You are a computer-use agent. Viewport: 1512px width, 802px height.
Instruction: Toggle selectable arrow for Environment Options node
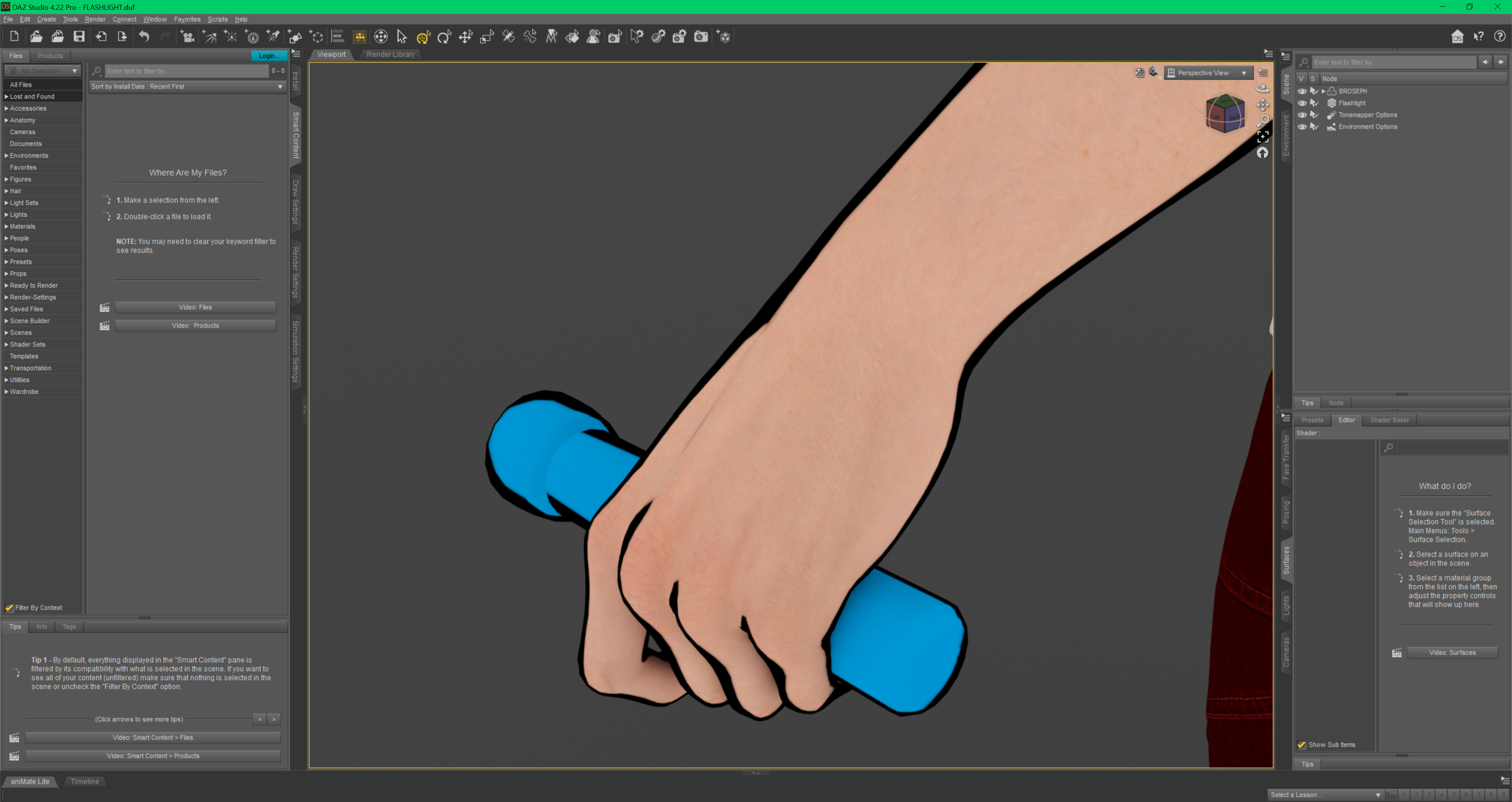pyautogui.click(x=1314, y=127)
